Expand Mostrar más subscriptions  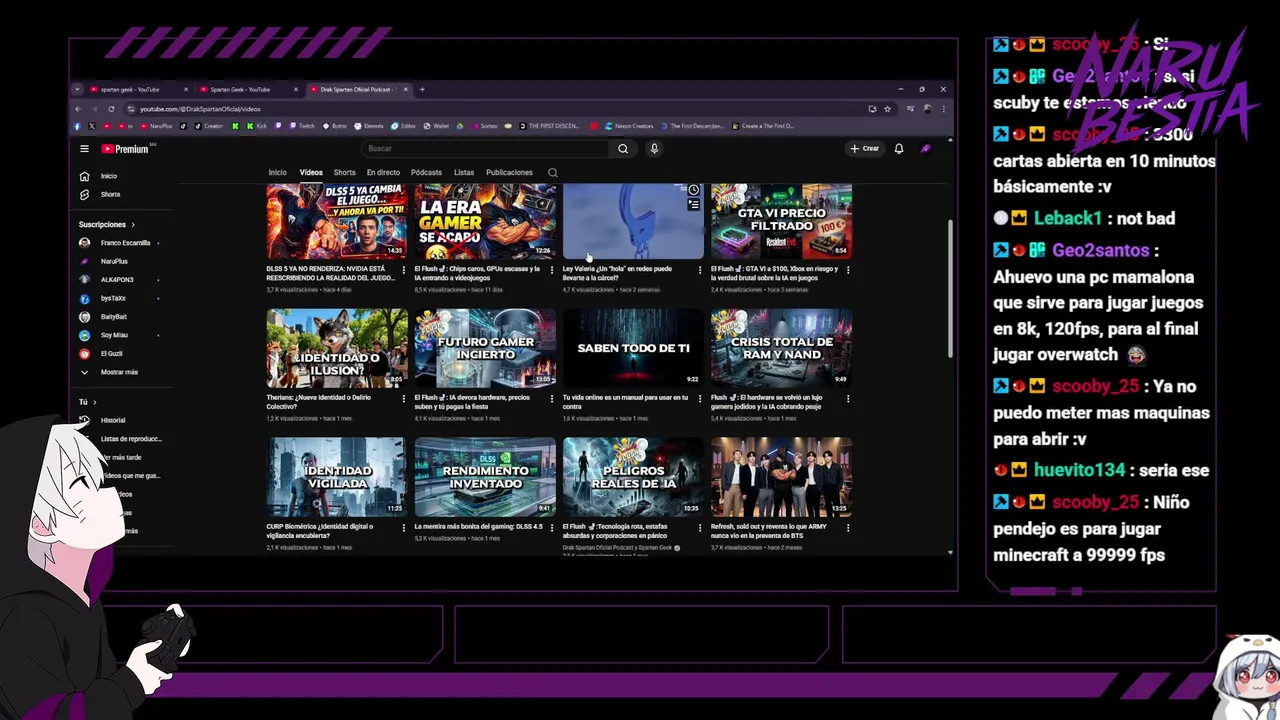119,372
